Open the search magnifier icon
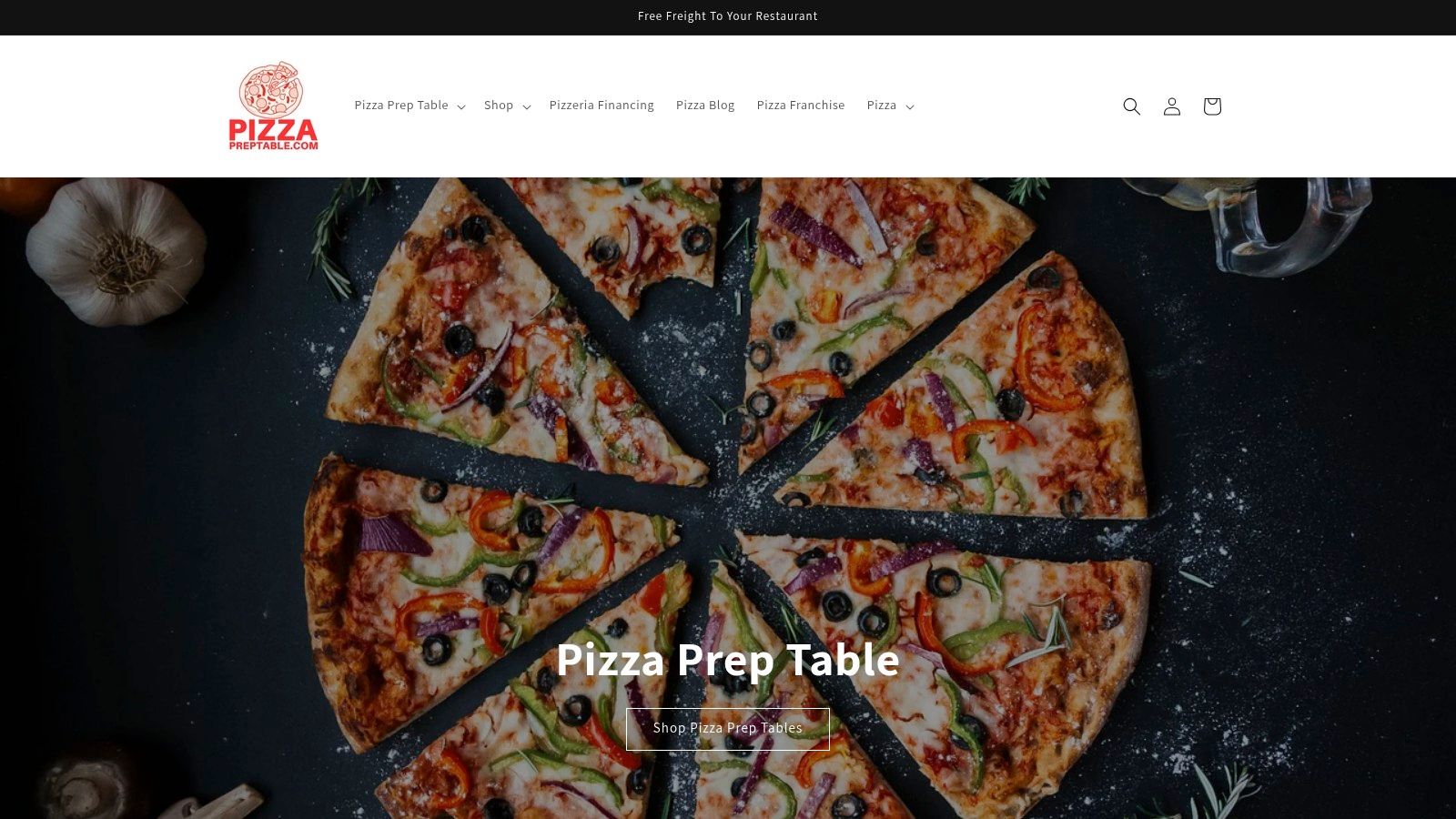This screenshot has height=819, width=1456. 1131,106
